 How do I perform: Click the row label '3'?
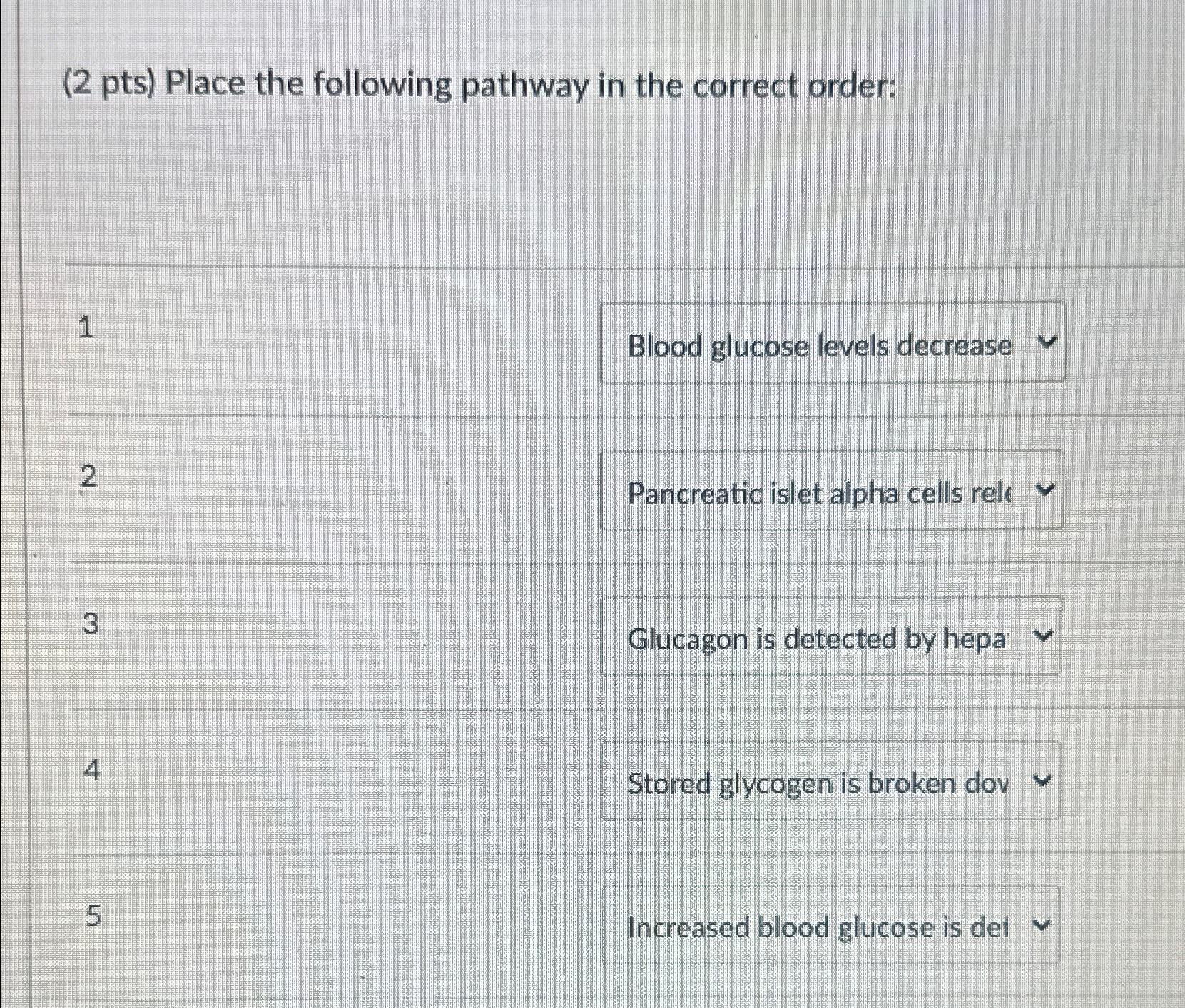click(90, 624)
